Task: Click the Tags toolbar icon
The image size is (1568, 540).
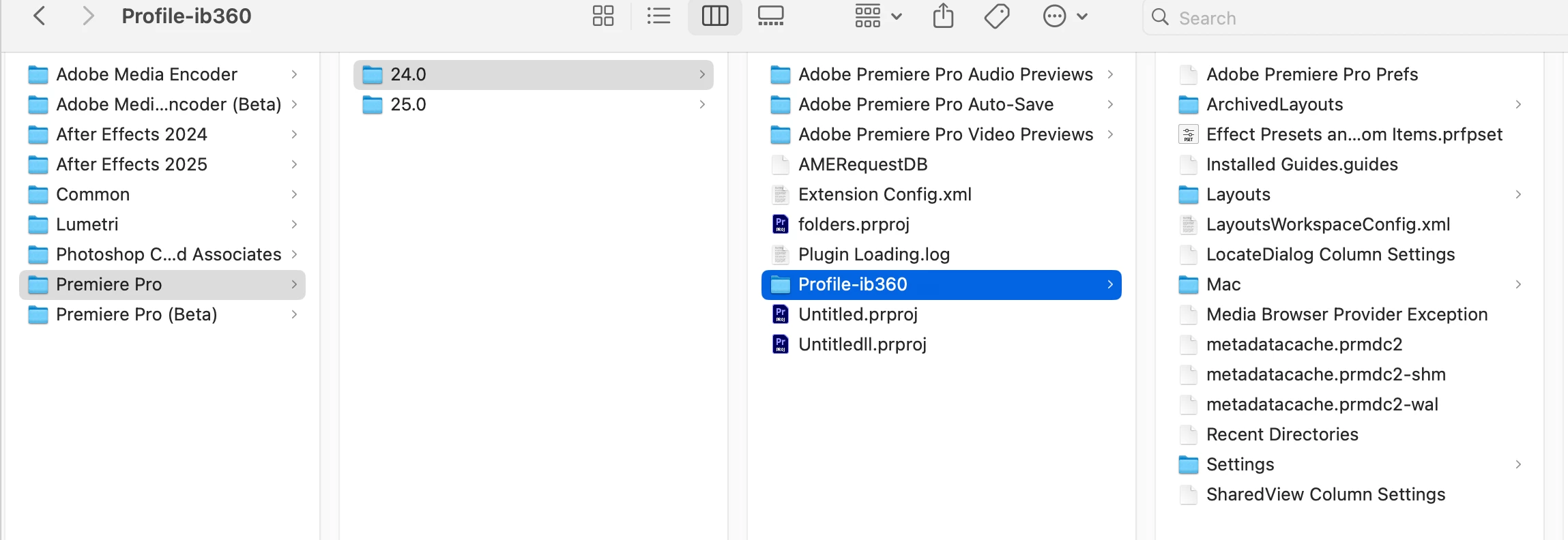Action: point(997,16)
